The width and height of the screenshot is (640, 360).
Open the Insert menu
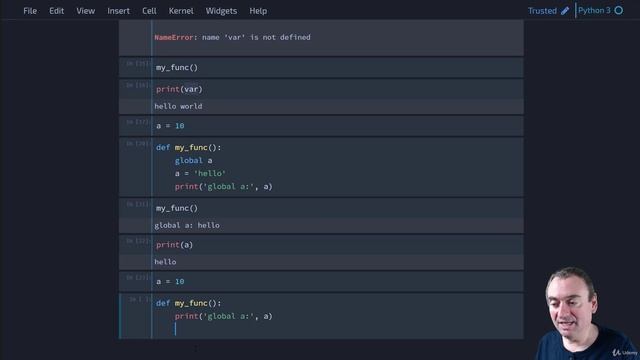click(118, 11)
